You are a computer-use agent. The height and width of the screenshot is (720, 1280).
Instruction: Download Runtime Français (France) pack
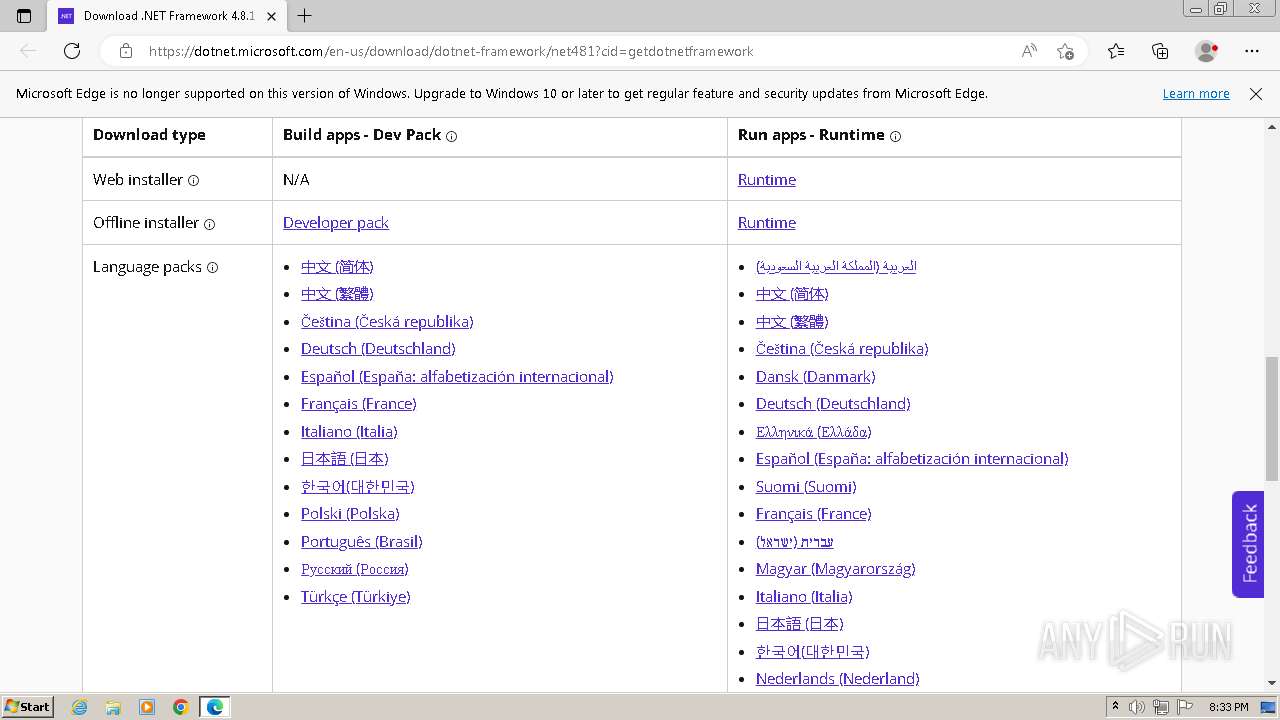point(814,514)
